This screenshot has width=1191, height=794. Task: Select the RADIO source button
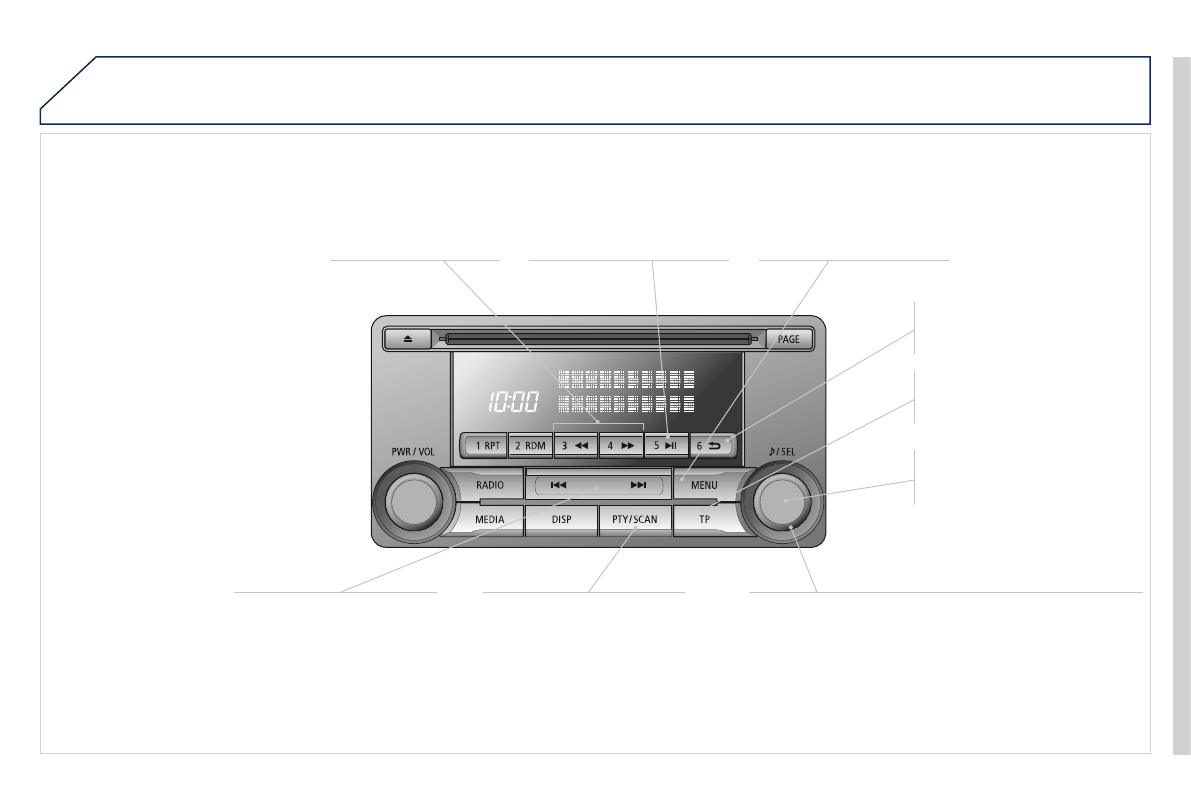coord(490,485)
